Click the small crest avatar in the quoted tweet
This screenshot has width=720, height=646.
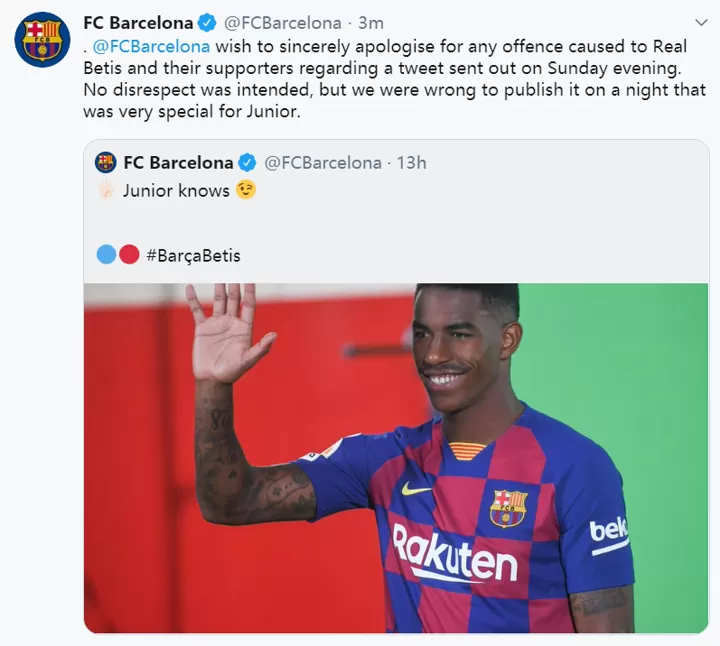pyautogui.click(x=106, y=162)
